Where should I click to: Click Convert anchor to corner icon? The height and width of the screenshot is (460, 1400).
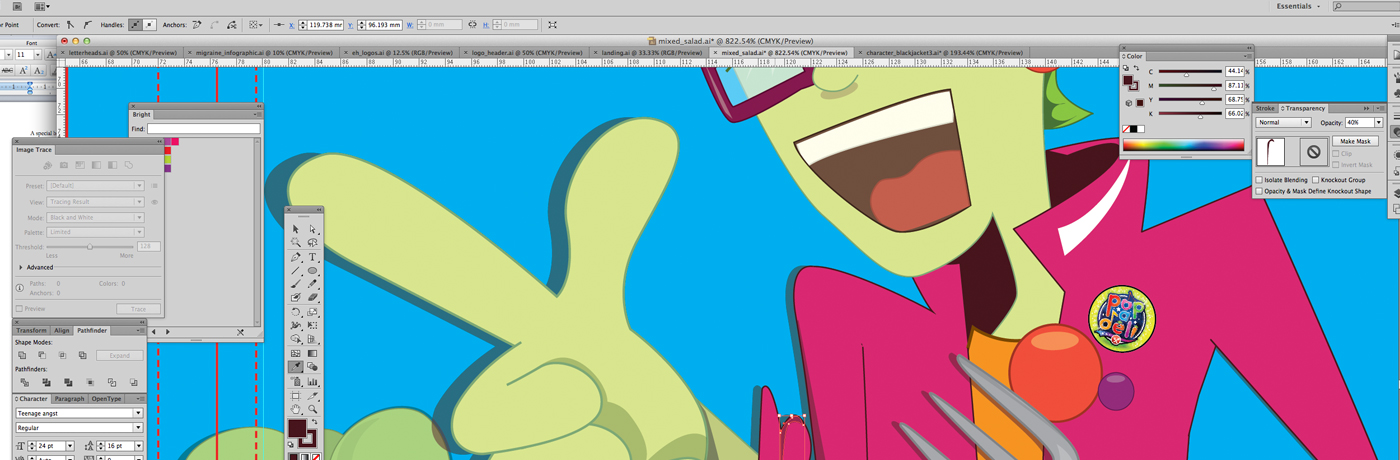click(x=70, y=24)
